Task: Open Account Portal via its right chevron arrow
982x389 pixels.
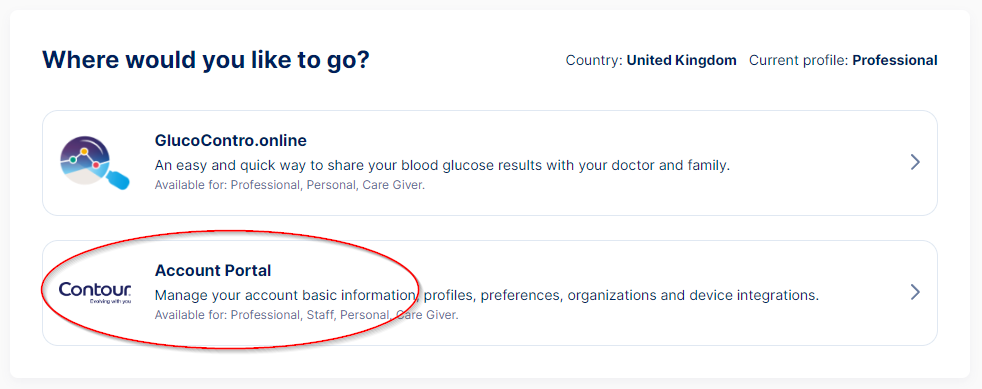Action: pos(915,293)
